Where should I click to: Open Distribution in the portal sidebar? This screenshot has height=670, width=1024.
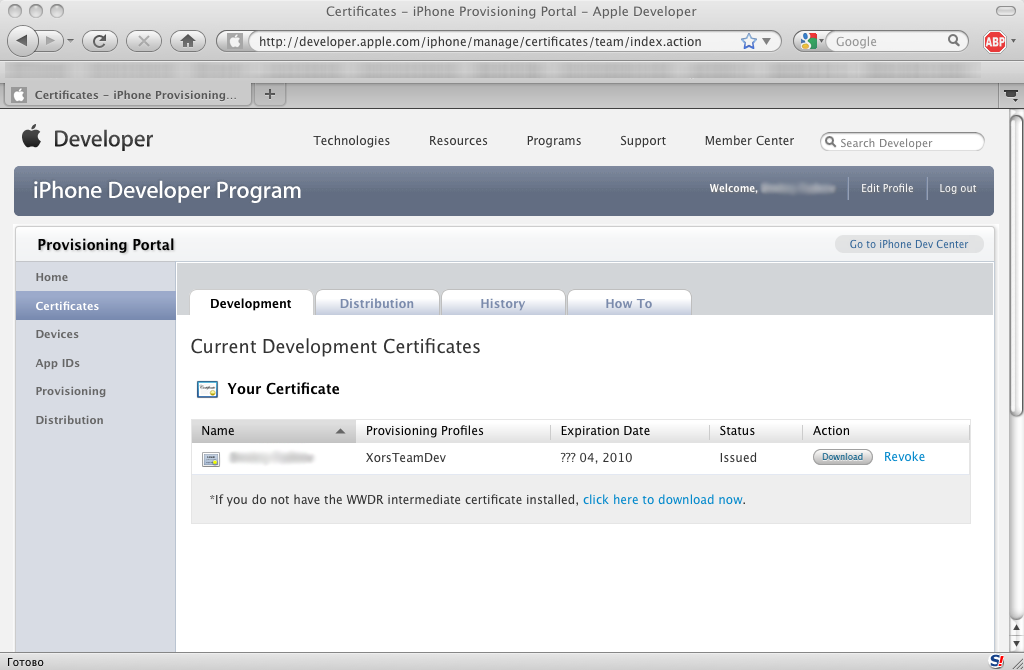click(95, 419)
